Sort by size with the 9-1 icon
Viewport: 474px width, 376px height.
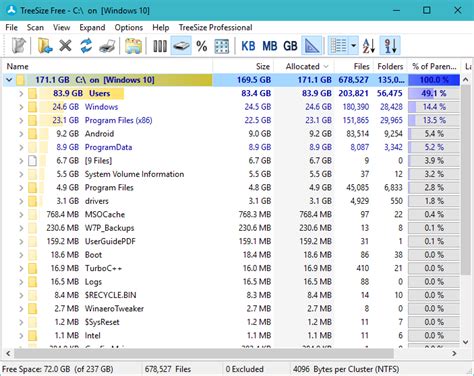390,46
